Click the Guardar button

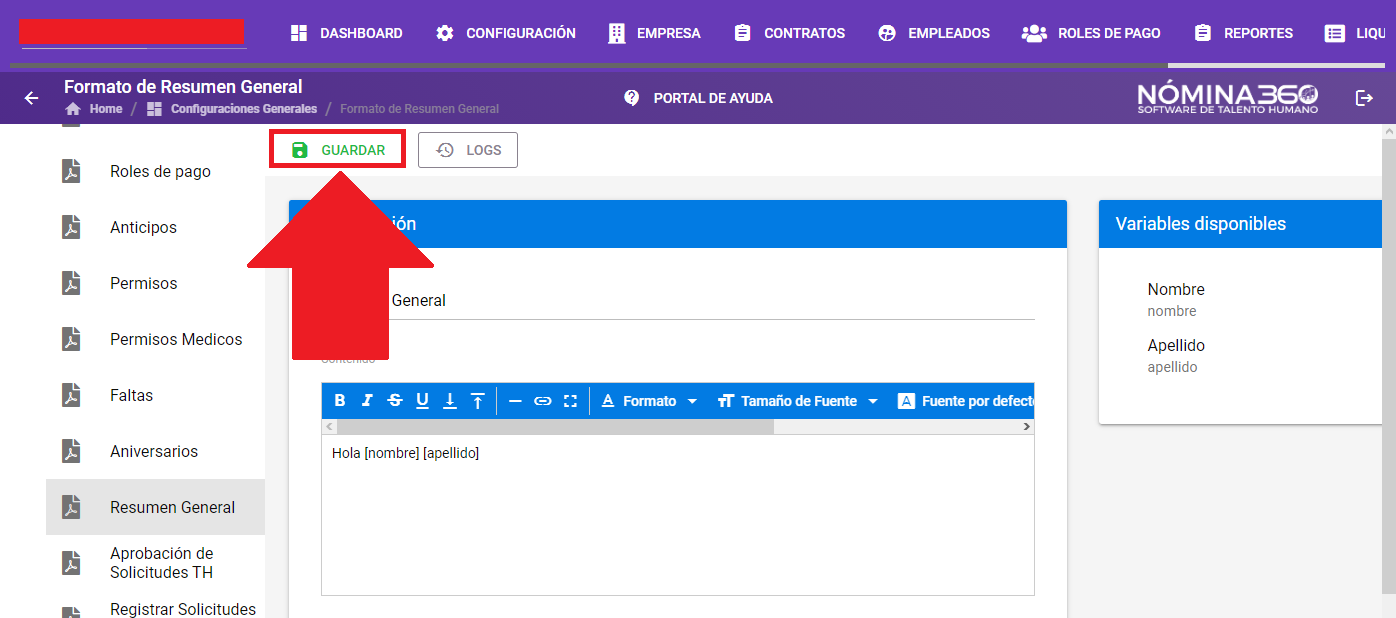click(338, 150)
